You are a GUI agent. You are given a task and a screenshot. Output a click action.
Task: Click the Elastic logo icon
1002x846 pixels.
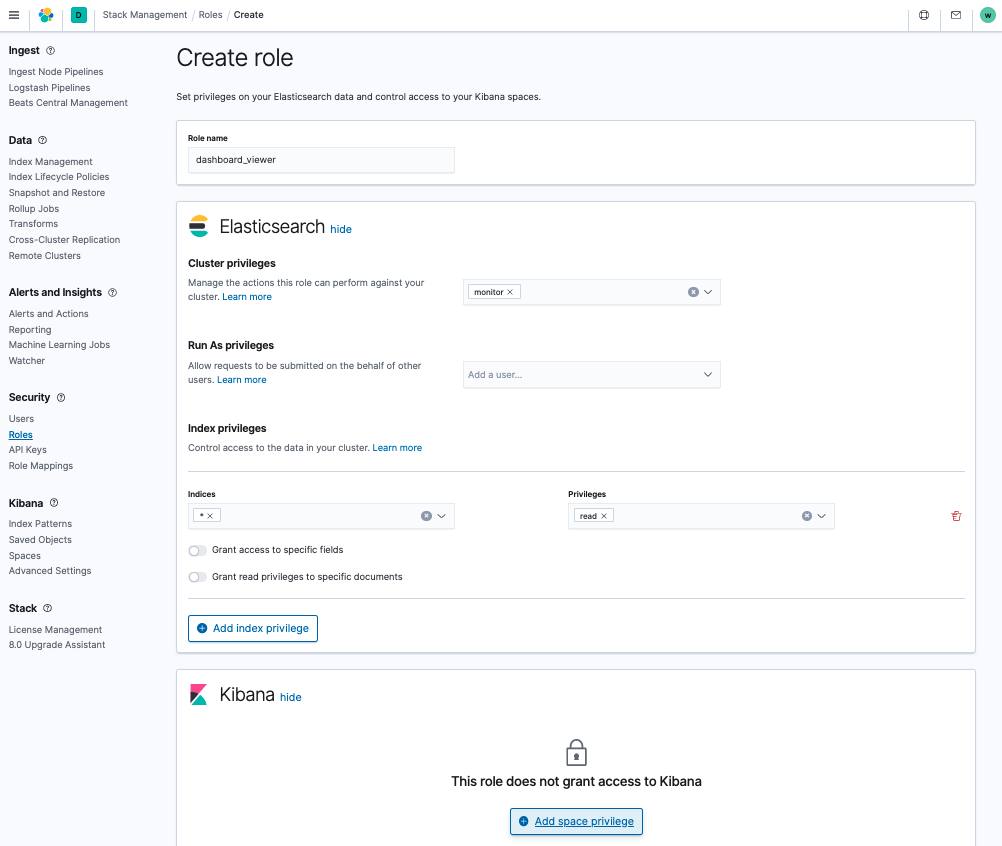46,15
